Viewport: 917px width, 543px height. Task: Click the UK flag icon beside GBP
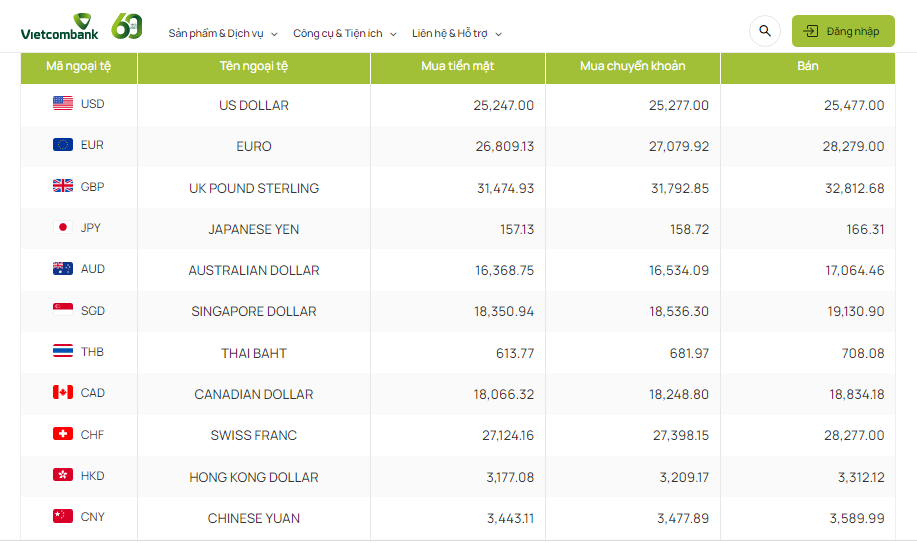63,186
